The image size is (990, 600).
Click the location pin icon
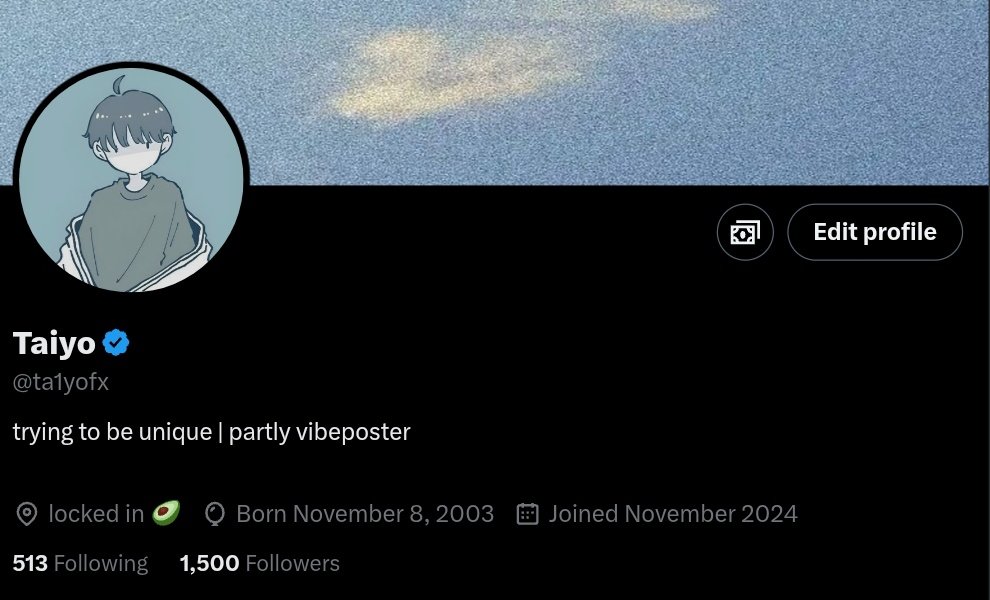coord(27,514)
